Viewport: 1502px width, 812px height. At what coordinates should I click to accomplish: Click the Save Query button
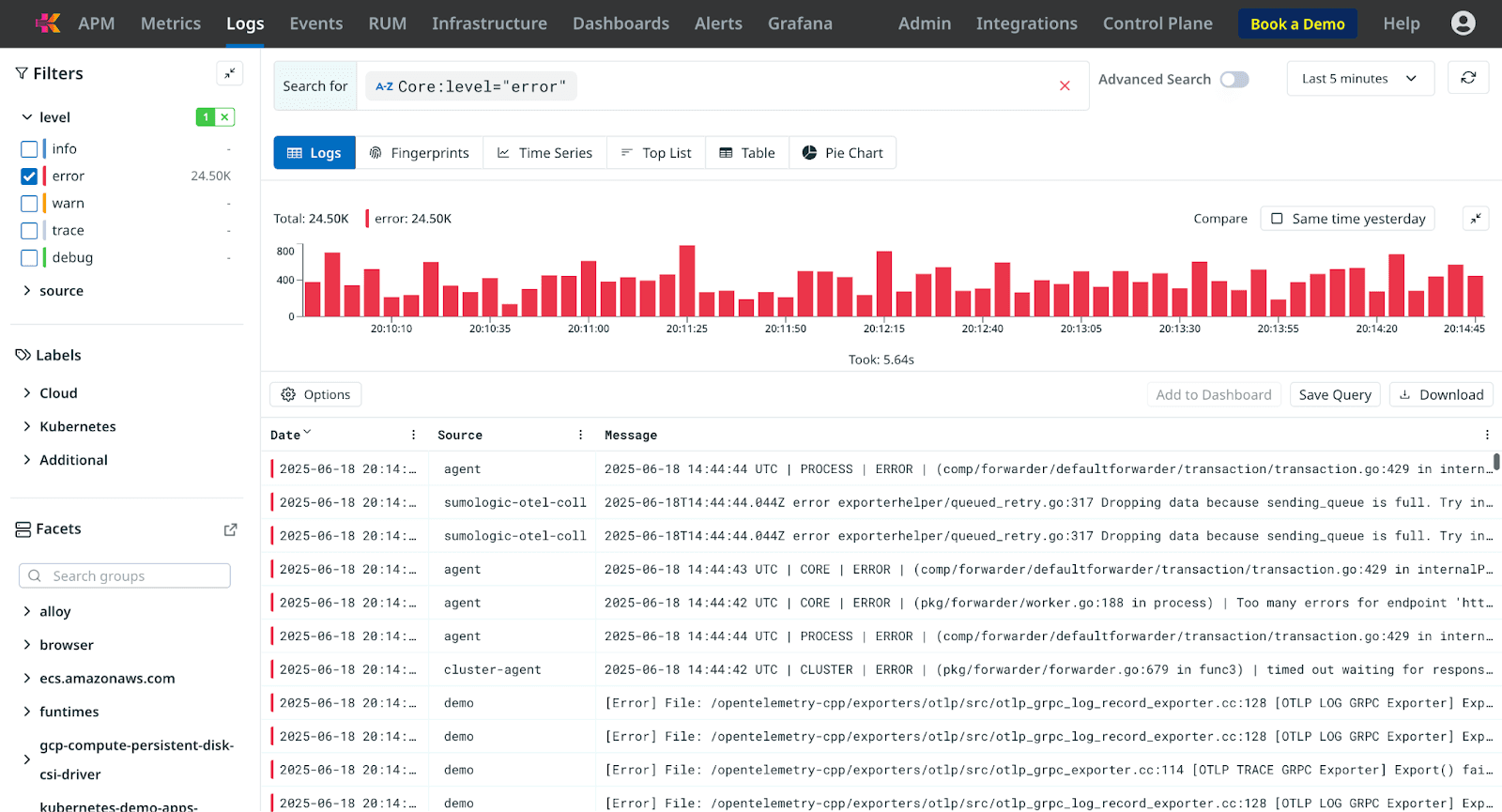(1335, 394)
